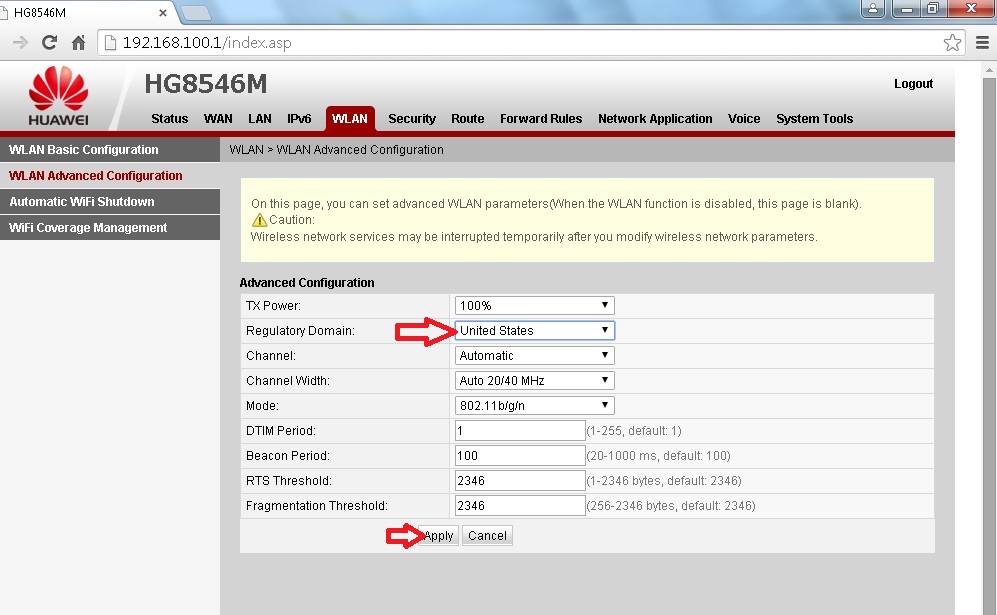Image resolution: width=997 pixels, height=615 pixels.
Task: Click the Huawei logo
Action: click(x=58, y=96)
